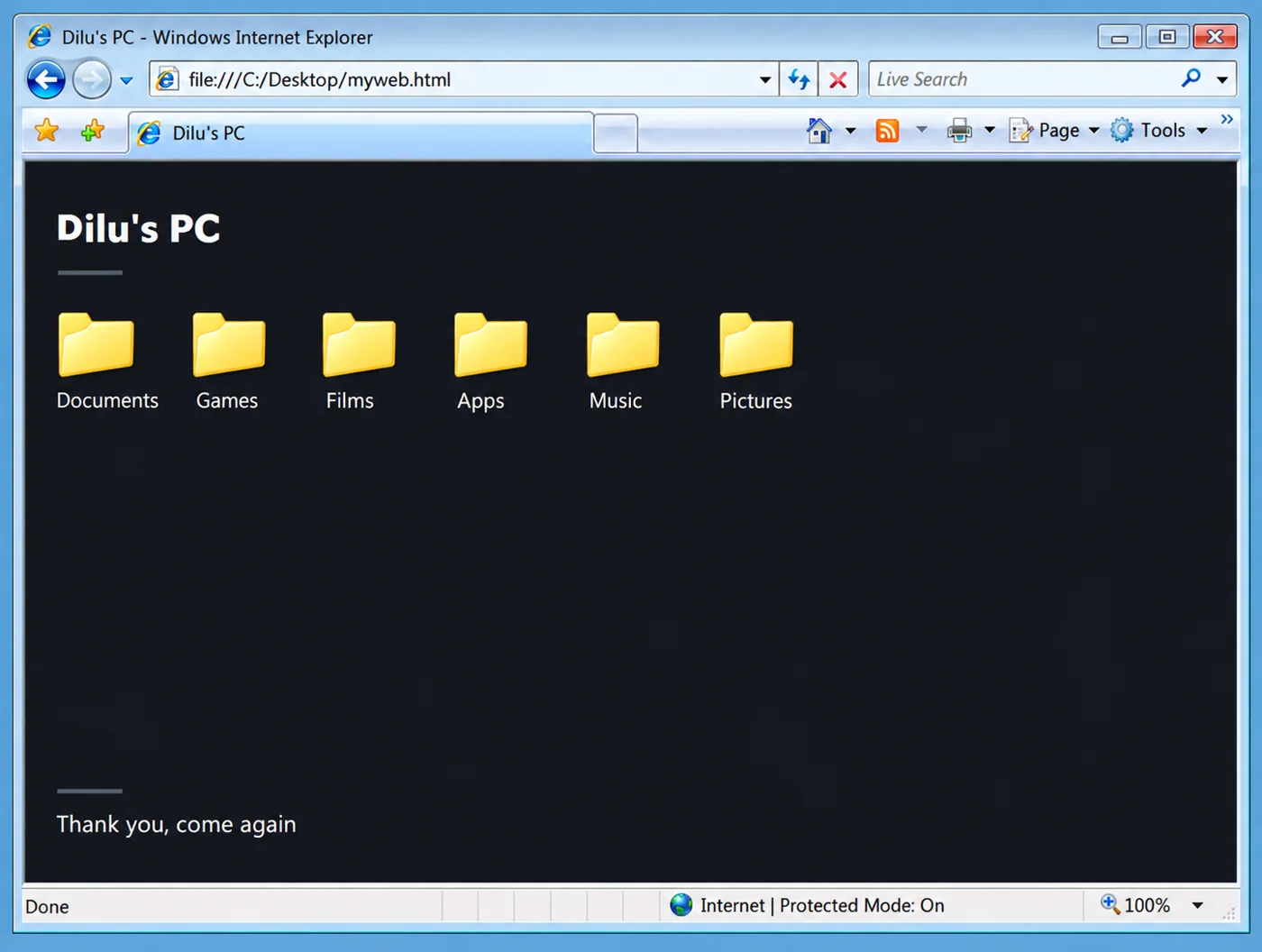
Task: Open the Favorites Center star icon
Action: [x=47, y=131]
